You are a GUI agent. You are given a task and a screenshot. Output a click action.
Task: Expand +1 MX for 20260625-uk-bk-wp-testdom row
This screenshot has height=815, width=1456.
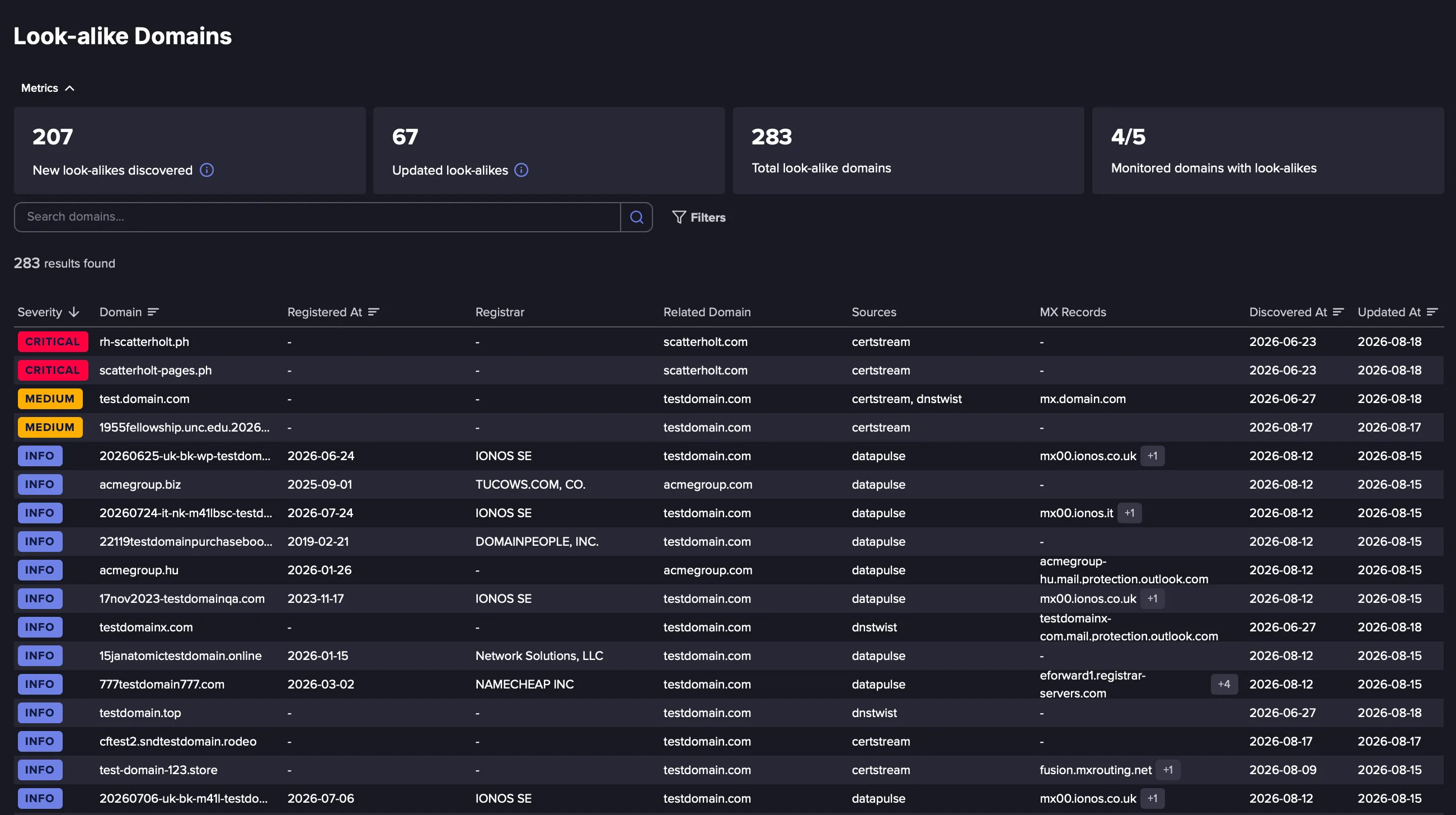click(1153, 456)
